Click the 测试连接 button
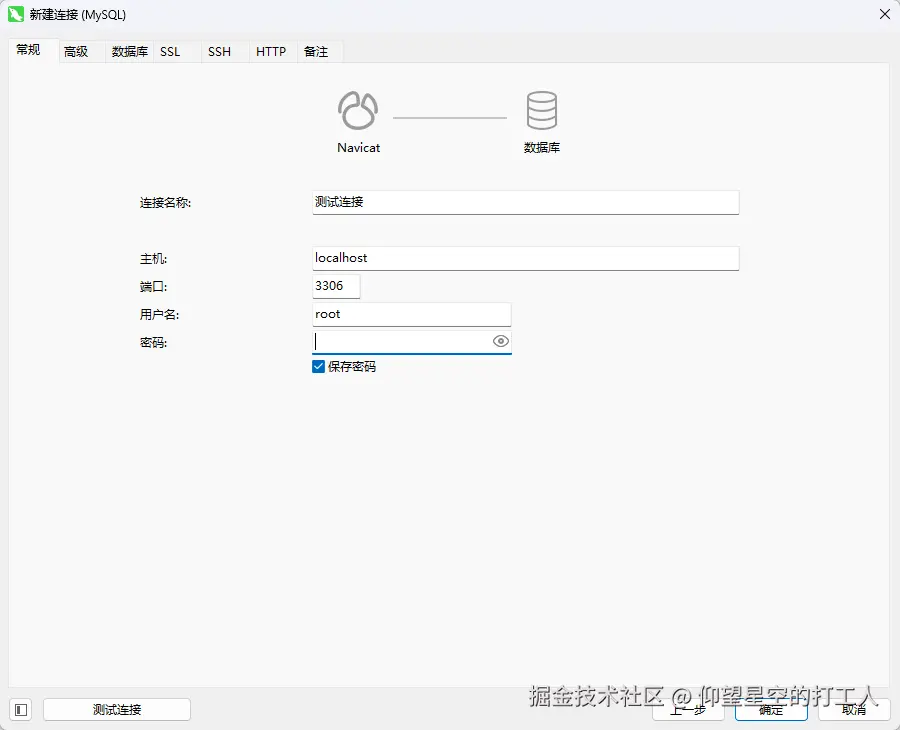Viewport: 900px width, 730px height. (117, 710)
